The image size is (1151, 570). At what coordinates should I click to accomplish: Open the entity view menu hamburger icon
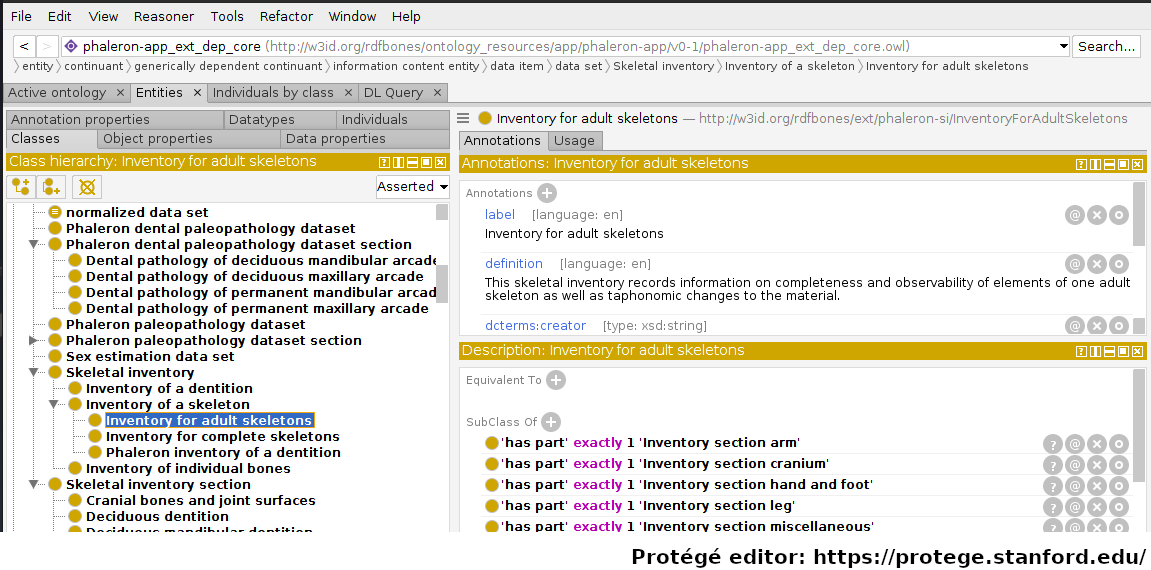463,118
